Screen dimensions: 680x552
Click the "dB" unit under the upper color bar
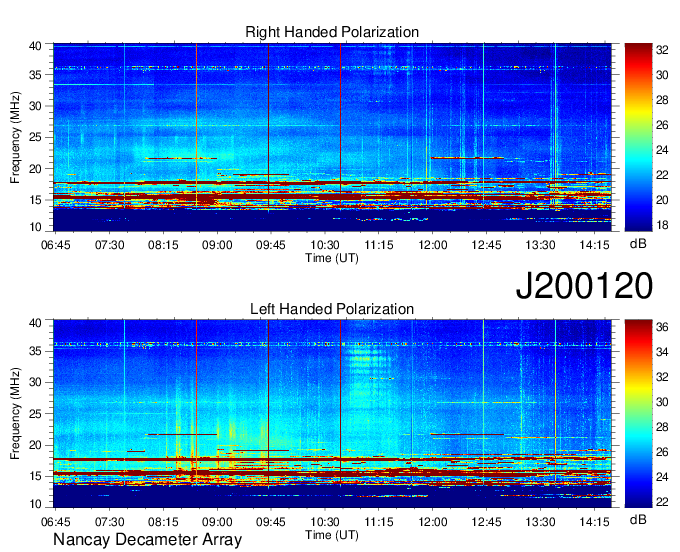(x=638, y=244)
